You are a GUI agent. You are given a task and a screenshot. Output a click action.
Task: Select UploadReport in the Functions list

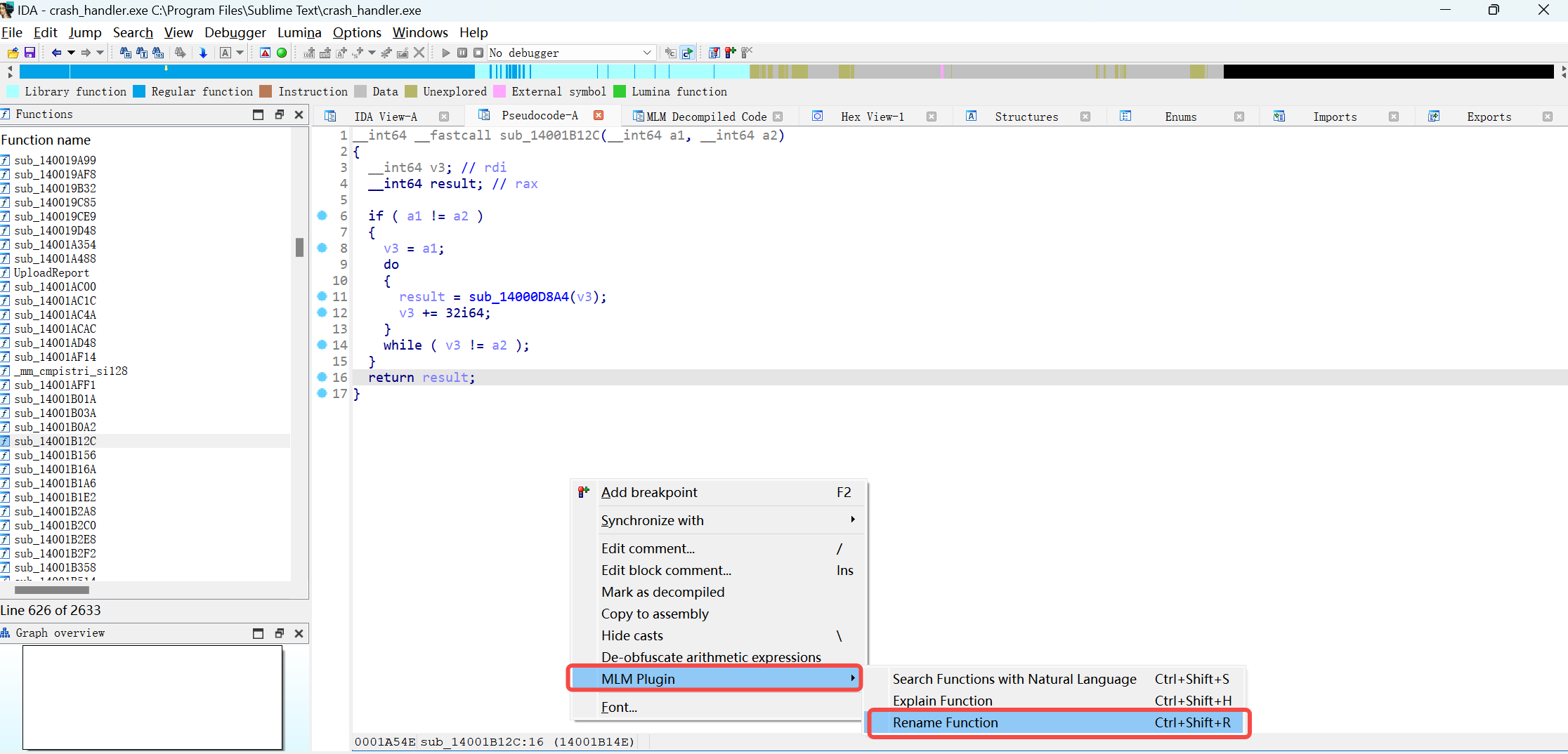pos(51,272)
